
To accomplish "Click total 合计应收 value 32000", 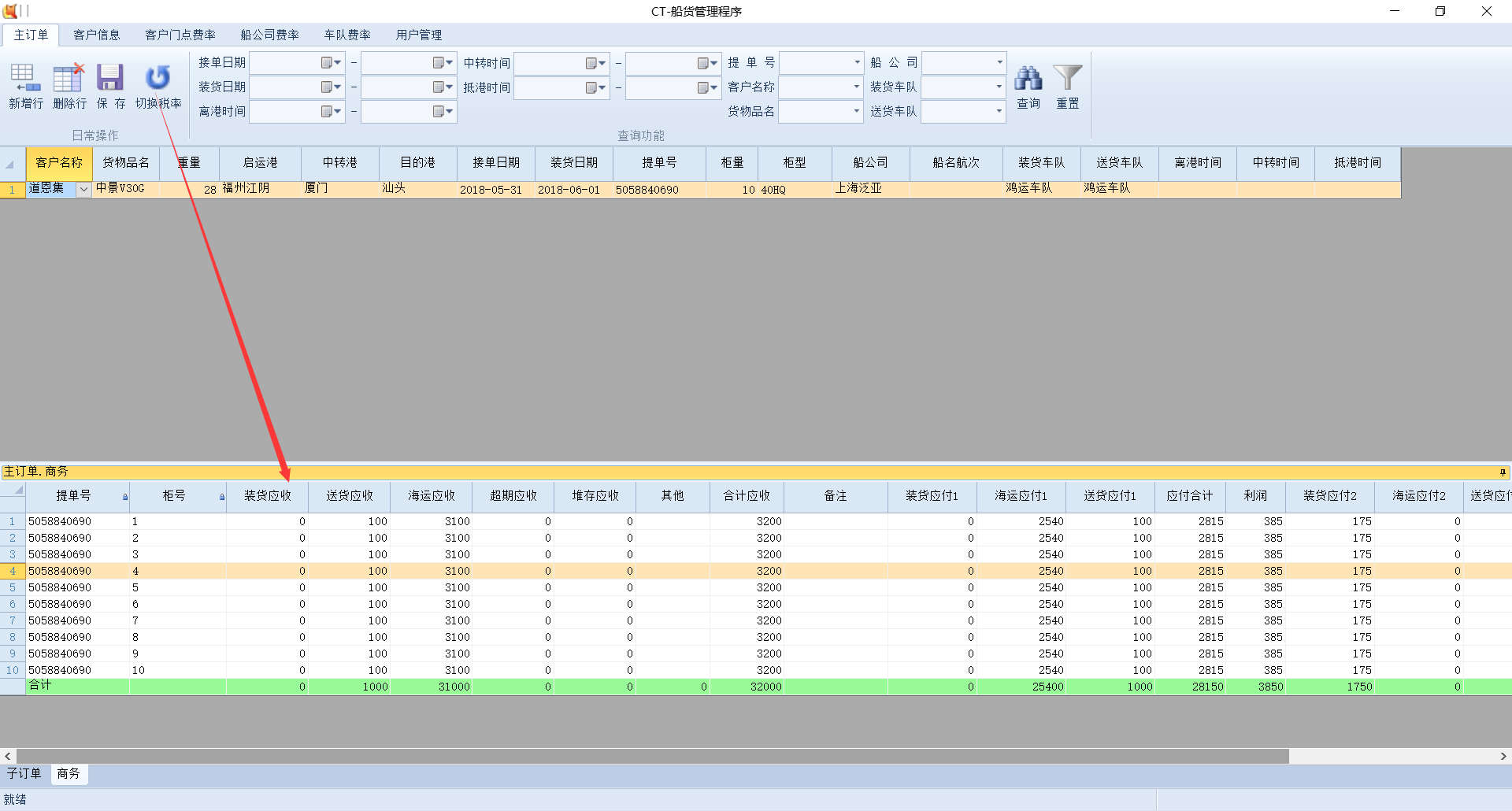I will tap(766, 687).
